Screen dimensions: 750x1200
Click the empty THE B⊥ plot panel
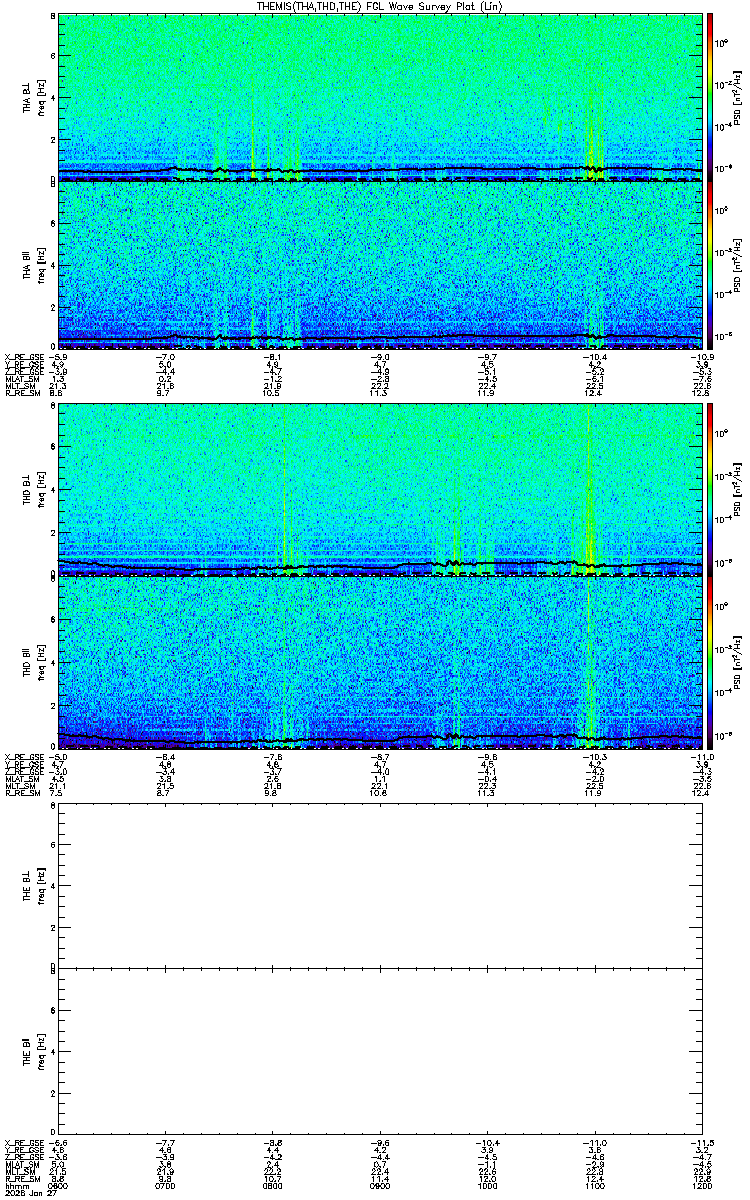pyautogui.click(x=380, y=886)
